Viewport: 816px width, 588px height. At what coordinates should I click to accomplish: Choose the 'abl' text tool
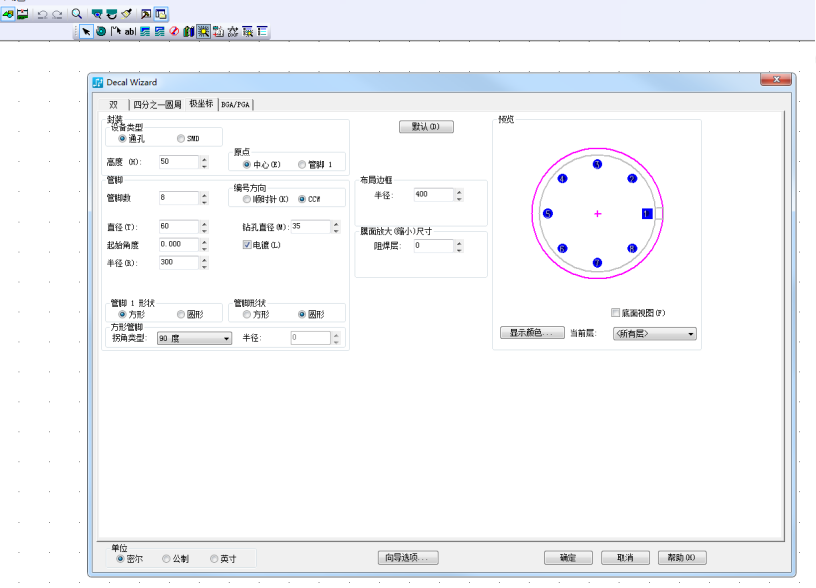point(130,32)
